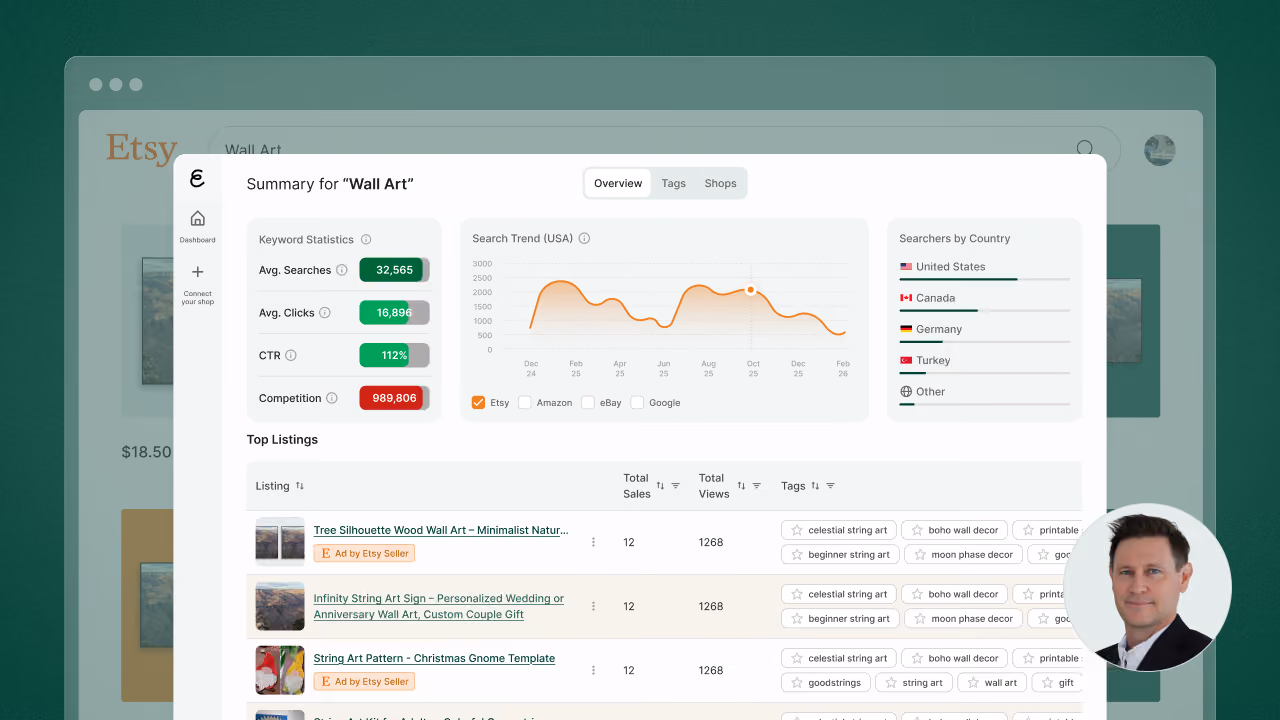Click the Avg. Searches value "32,565"
1280x720 pixels.
pos(394,270)
